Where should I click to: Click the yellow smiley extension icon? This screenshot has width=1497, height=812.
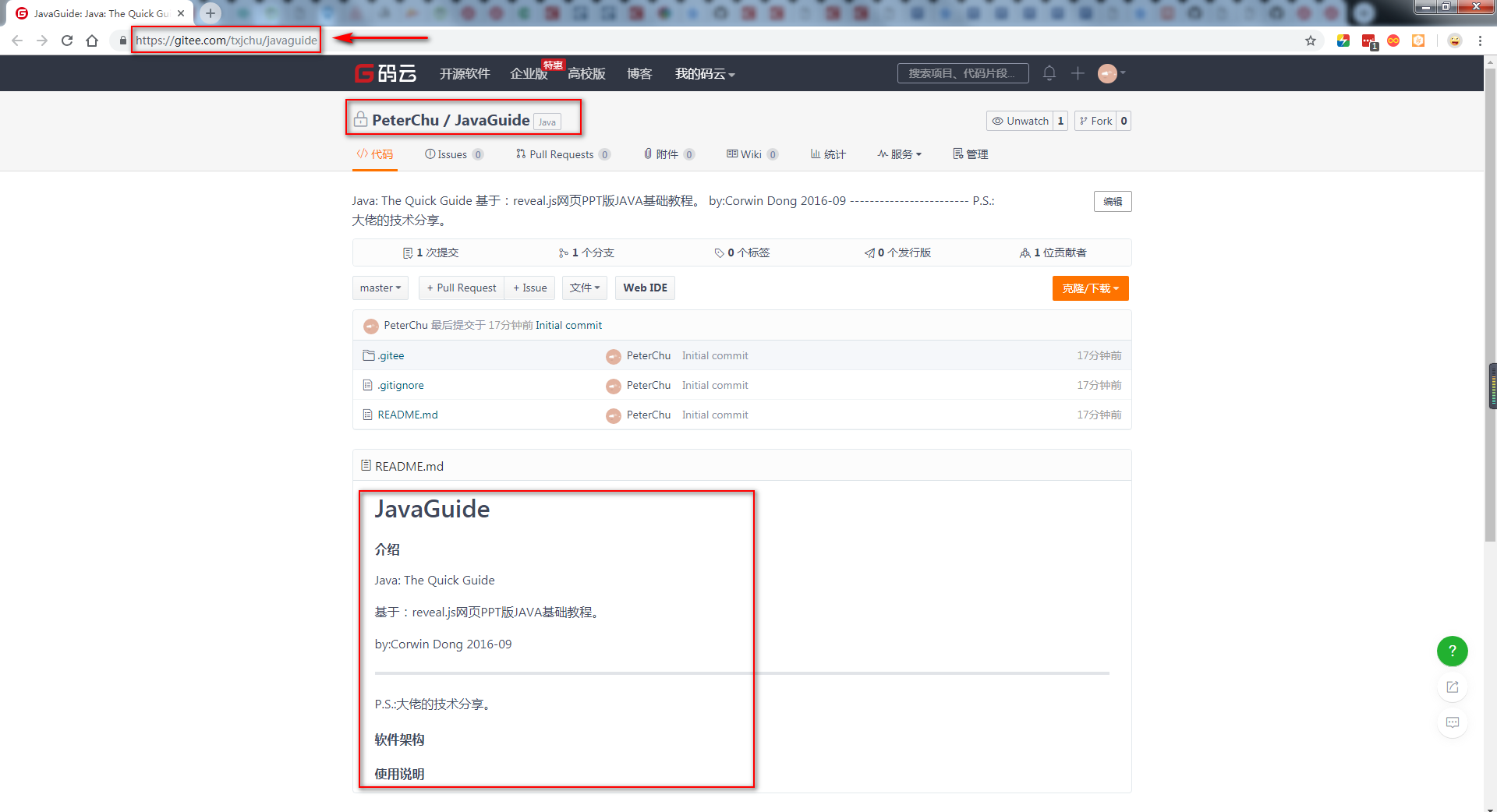pyautogui.click(x=1454, y=41)
